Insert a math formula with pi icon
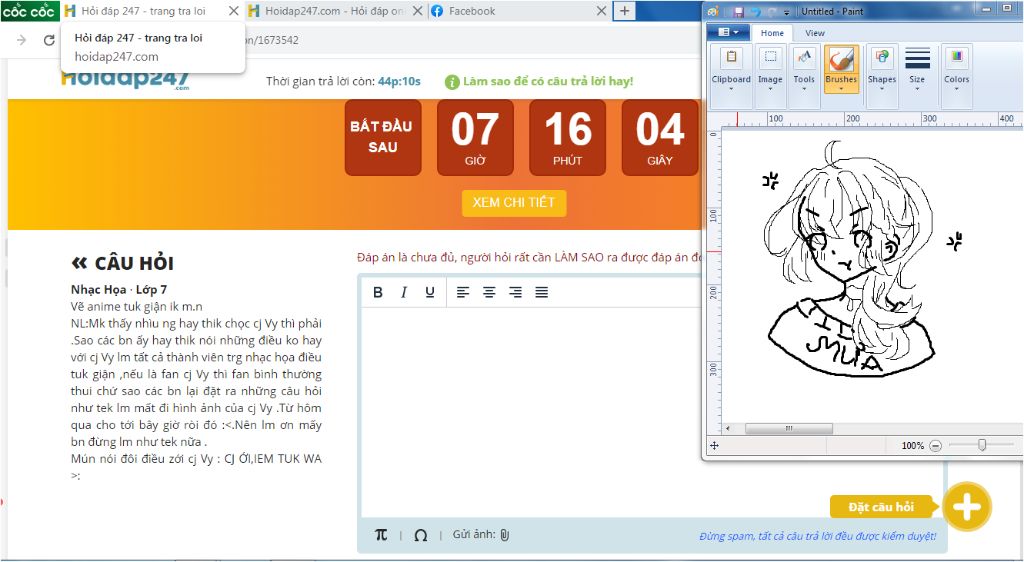 [x=381, y=535]
